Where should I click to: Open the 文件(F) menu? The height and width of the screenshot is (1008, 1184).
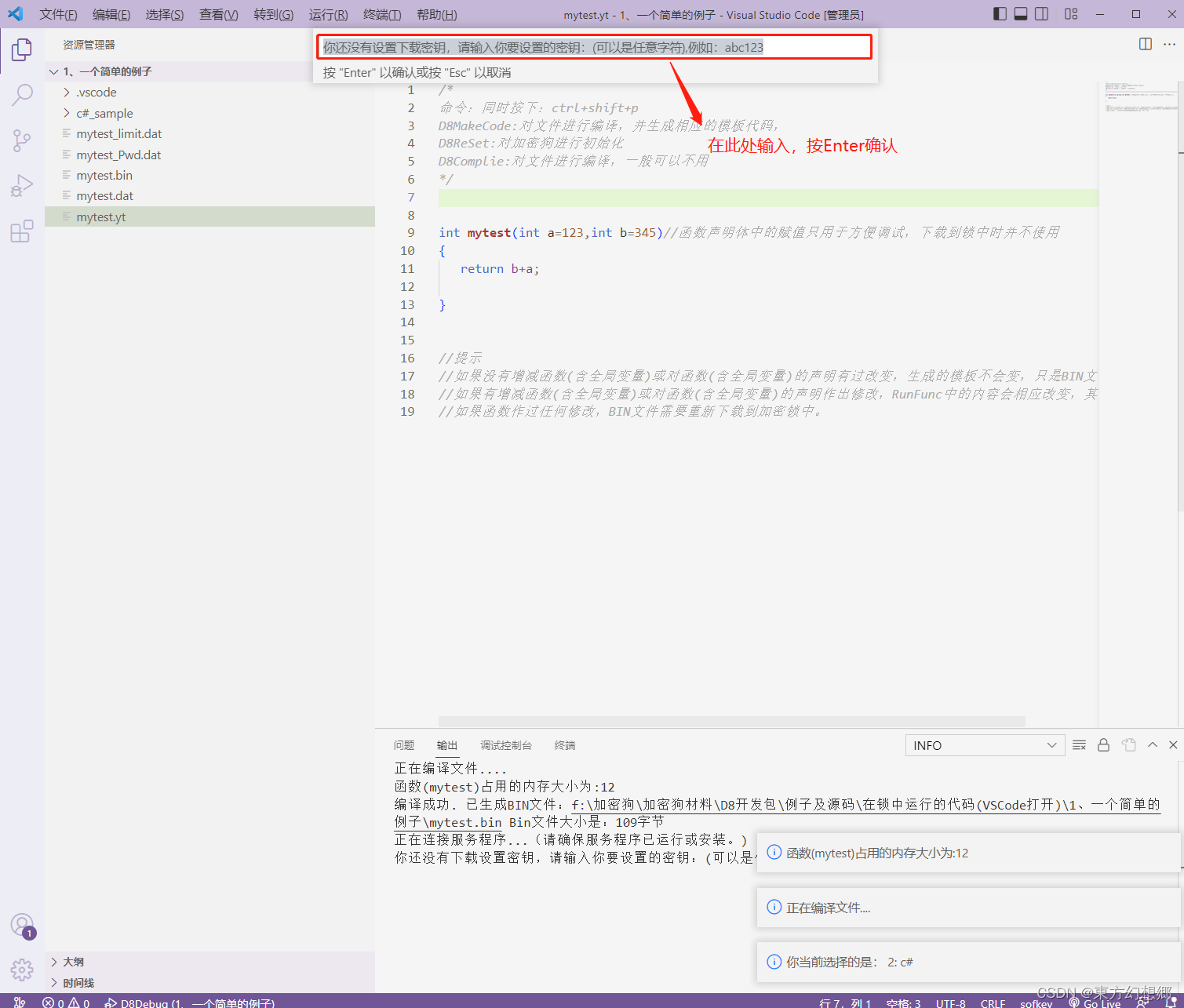click(x=58, y=14)
